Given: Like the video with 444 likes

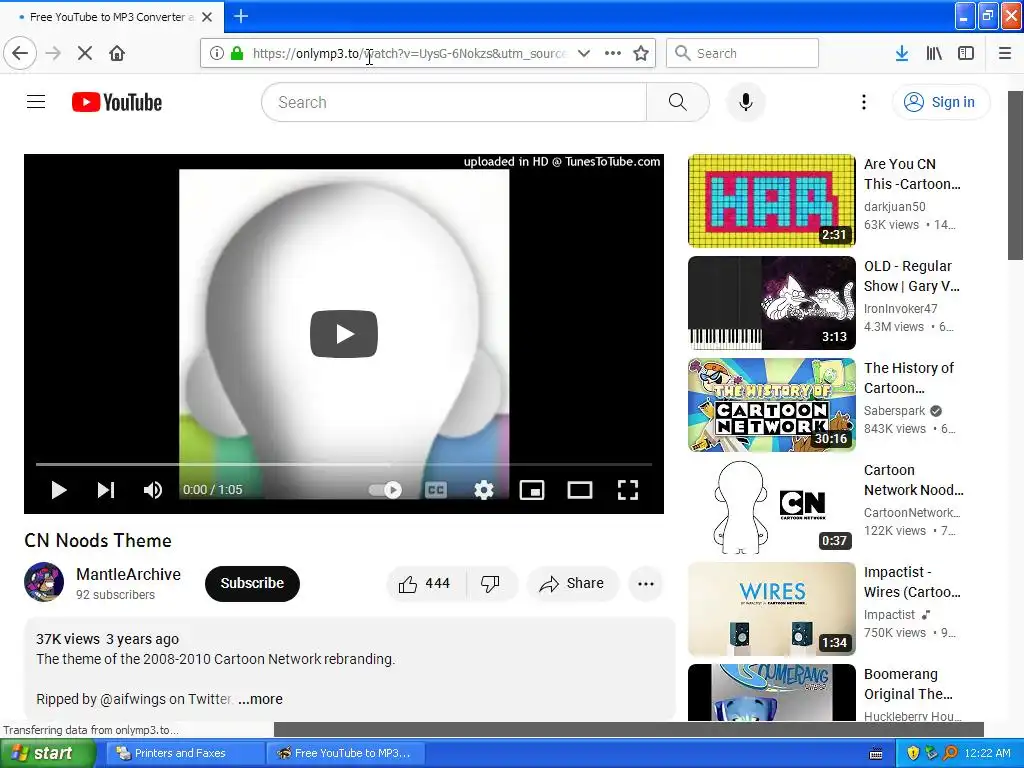Looking at the screenshot, I should pyautogui.click(x=425, y=583).
